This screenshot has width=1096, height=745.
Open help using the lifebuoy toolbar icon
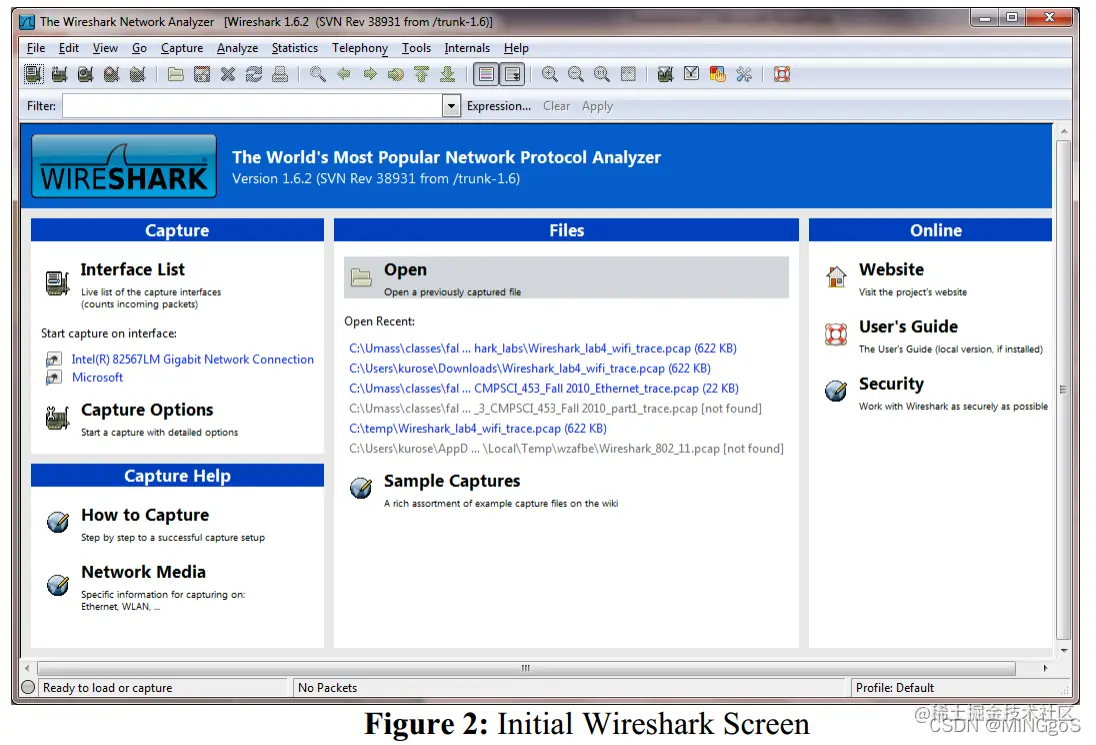click(781, 74)
